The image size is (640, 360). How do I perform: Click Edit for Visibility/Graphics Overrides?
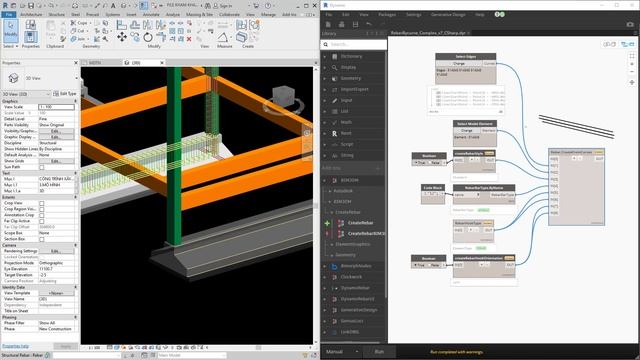coord(56,131)
